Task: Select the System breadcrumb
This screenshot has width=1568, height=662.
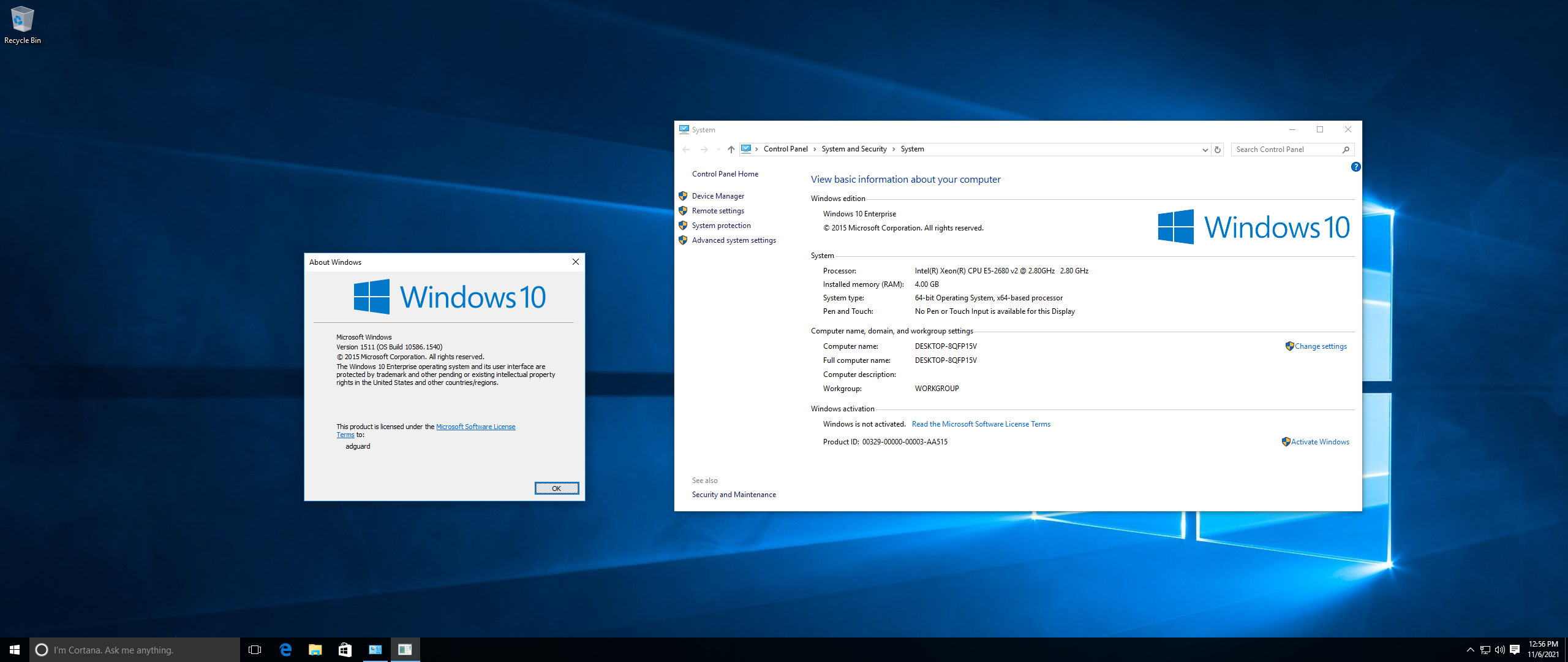Action: [x=912, y=149]
